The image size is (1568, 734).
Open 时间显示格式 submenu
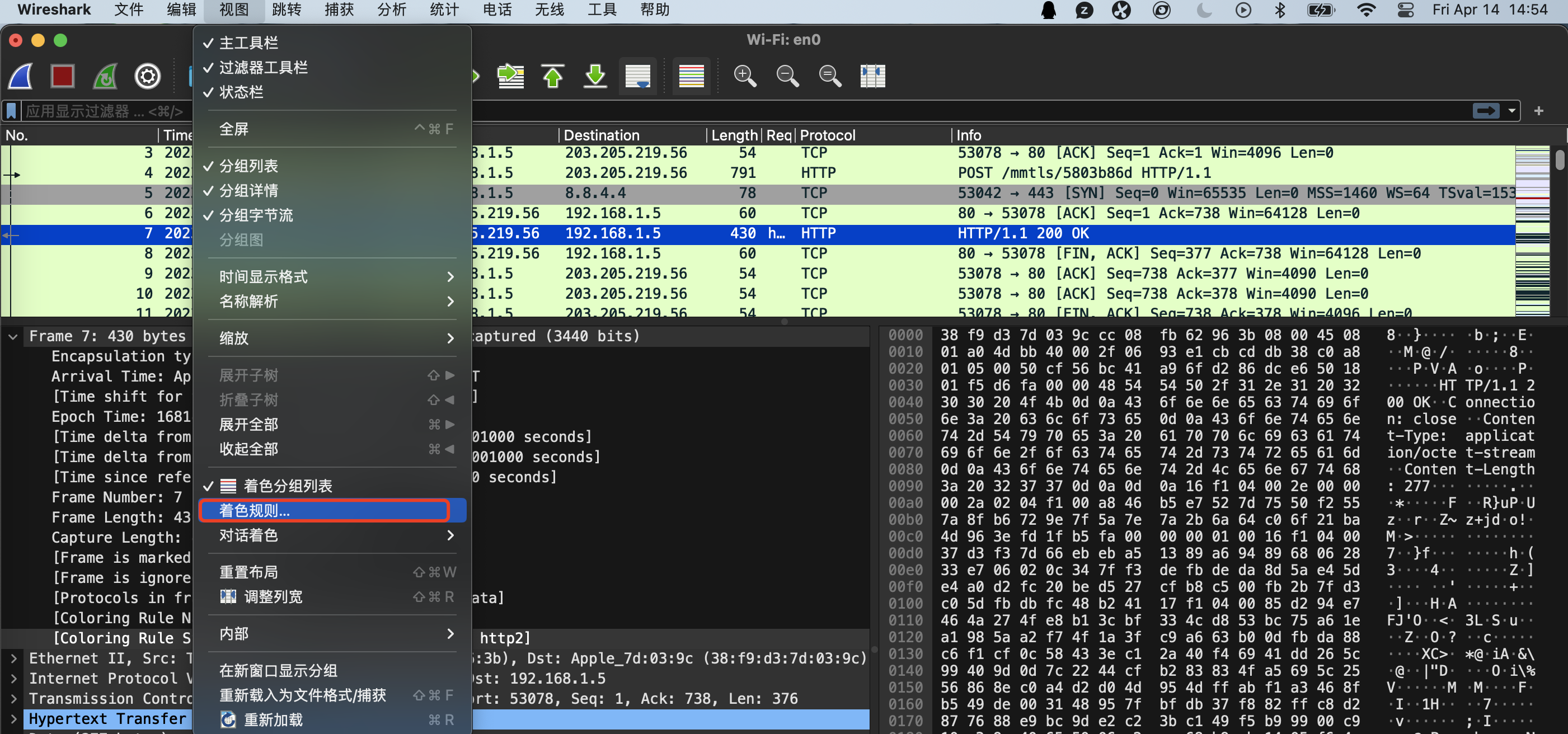(332, 277)
